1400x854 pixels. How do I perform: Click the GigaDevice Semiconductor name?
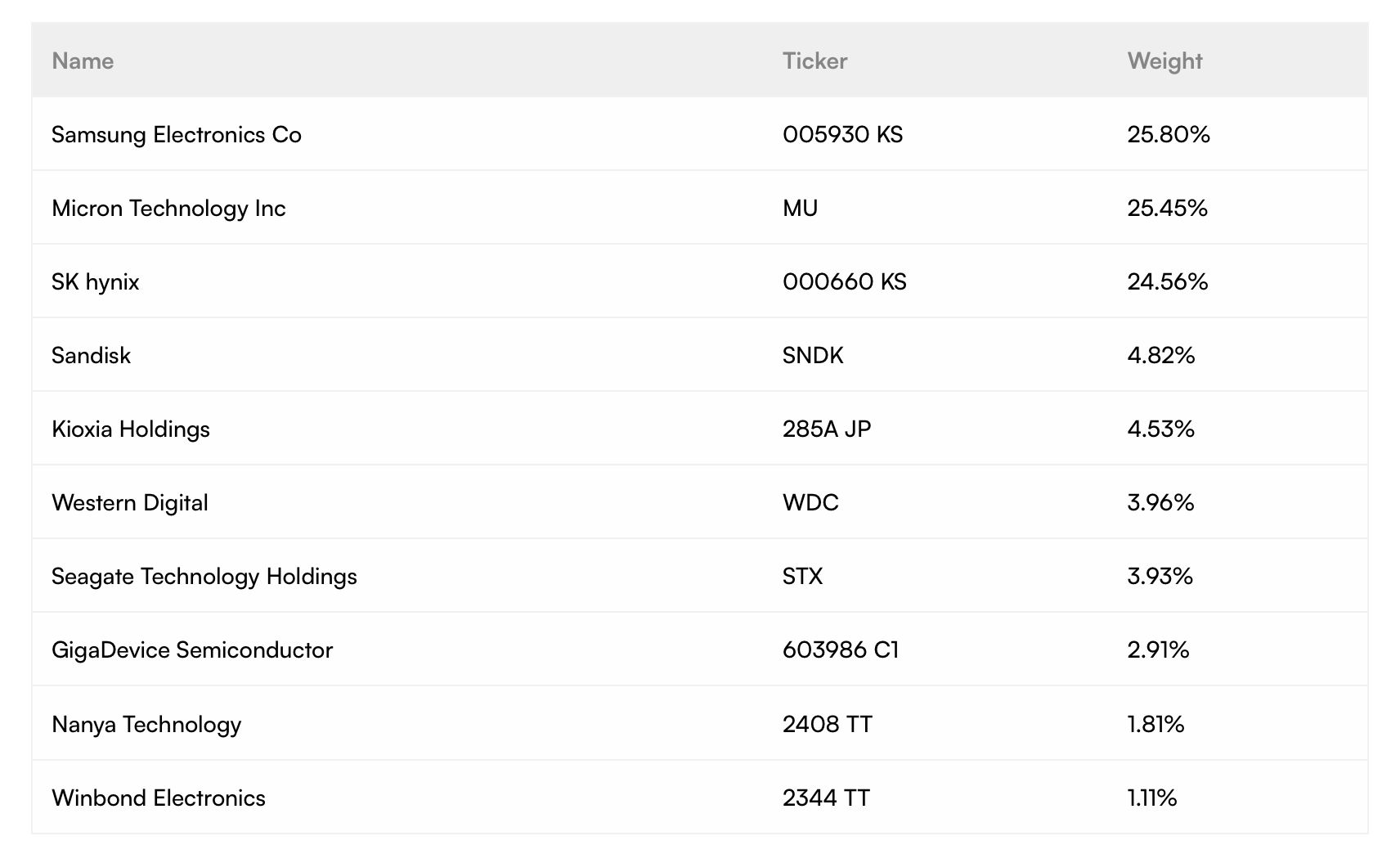(192, 650)
